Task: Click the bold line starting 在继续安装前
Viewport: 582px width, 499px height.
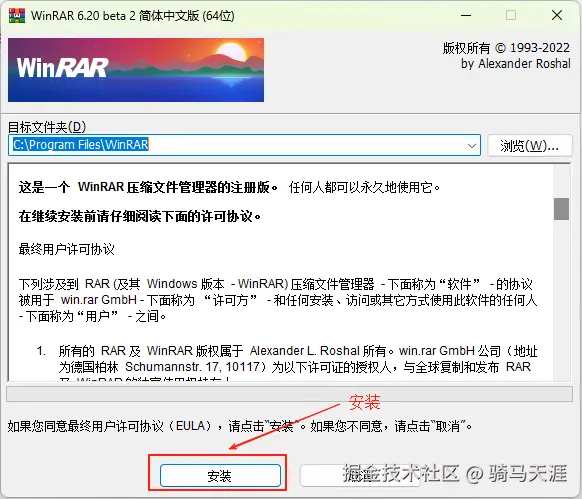Action: point(140,216)
